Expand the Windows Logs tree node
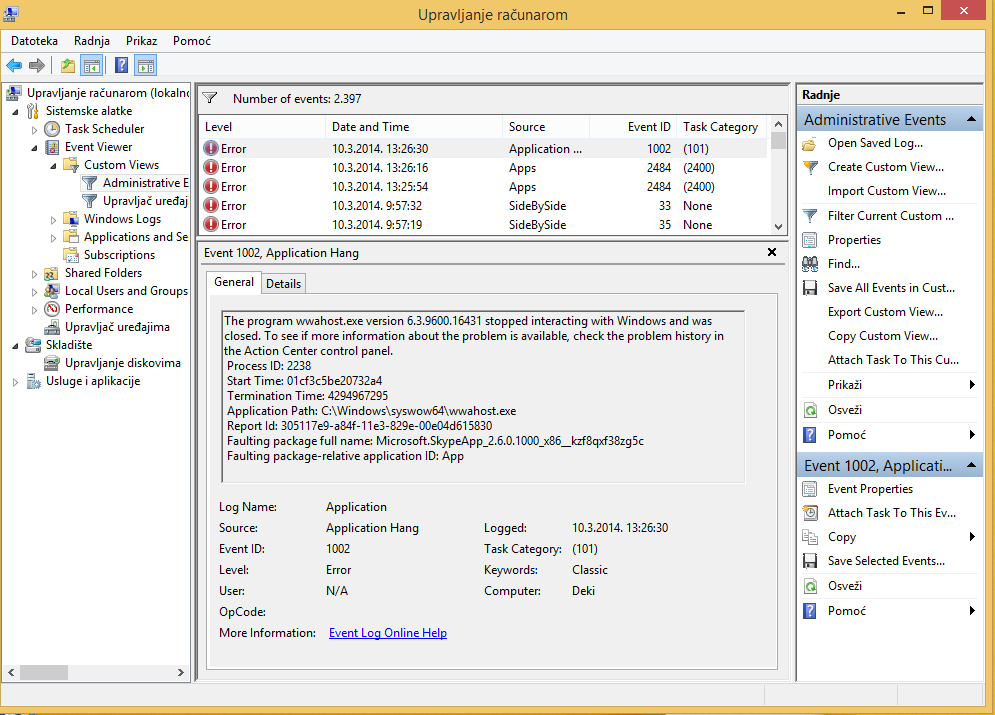The image size is (995, 715). coord(54,219)
